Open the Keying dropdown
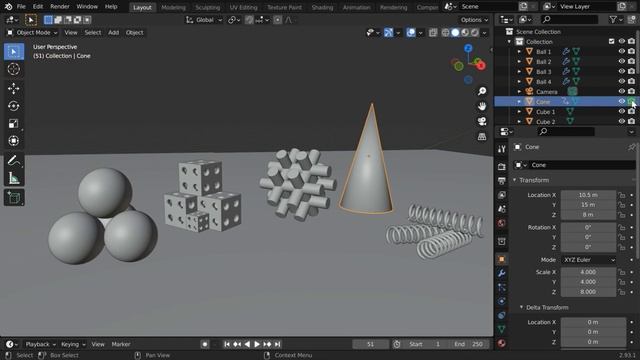This screenshot has height=360, width=640. (x=73, y=344)
